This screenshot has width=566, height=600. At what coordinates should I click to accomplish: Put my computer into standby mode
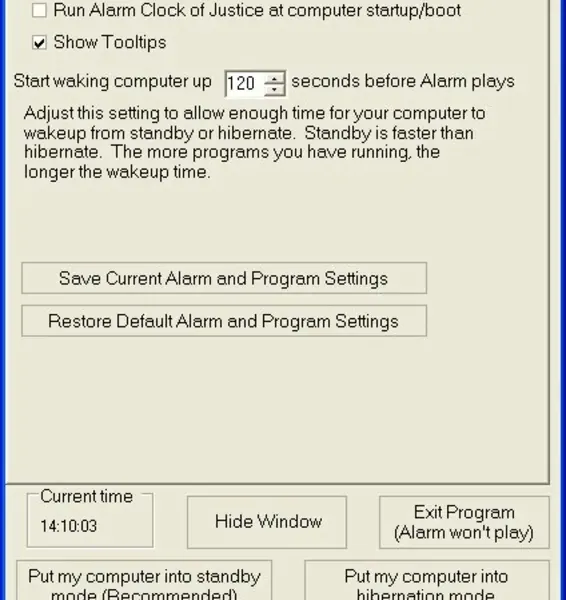click(144, 580)
